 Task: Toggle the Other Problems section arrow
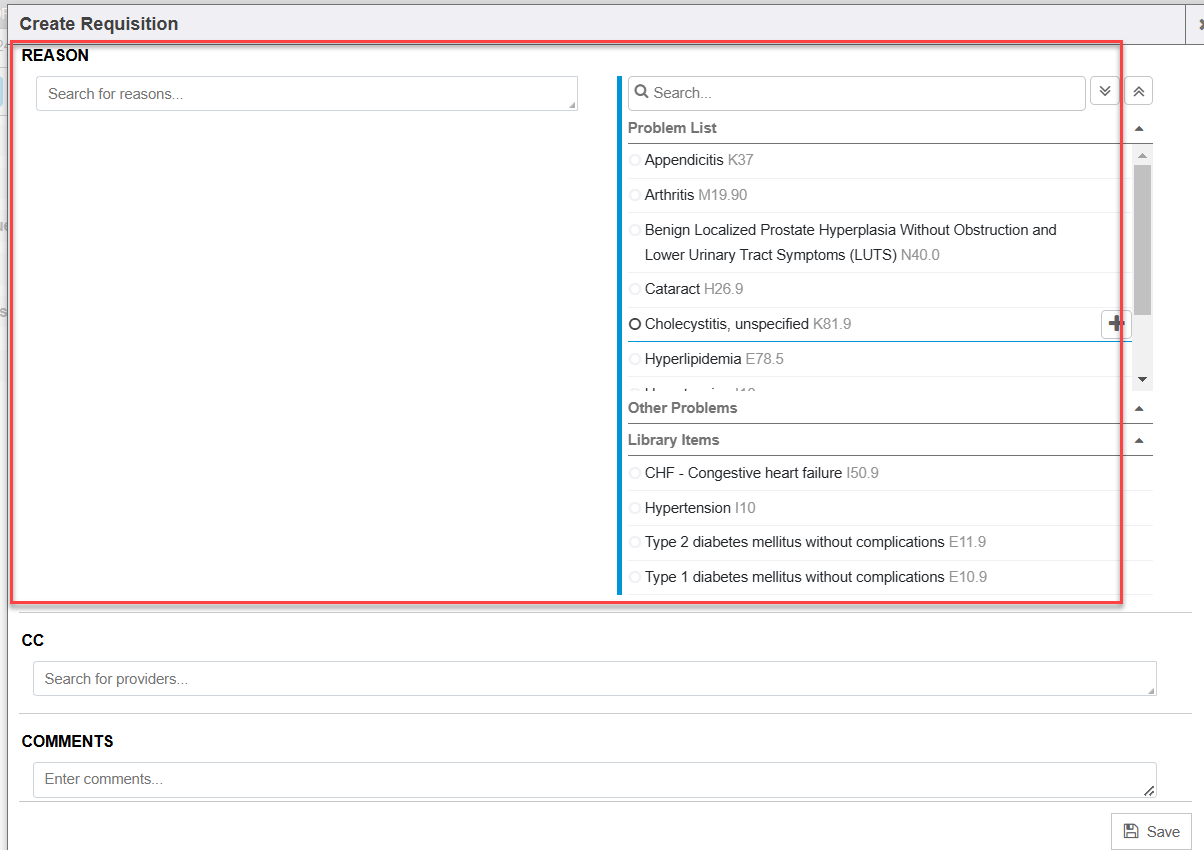(1139, 408)
